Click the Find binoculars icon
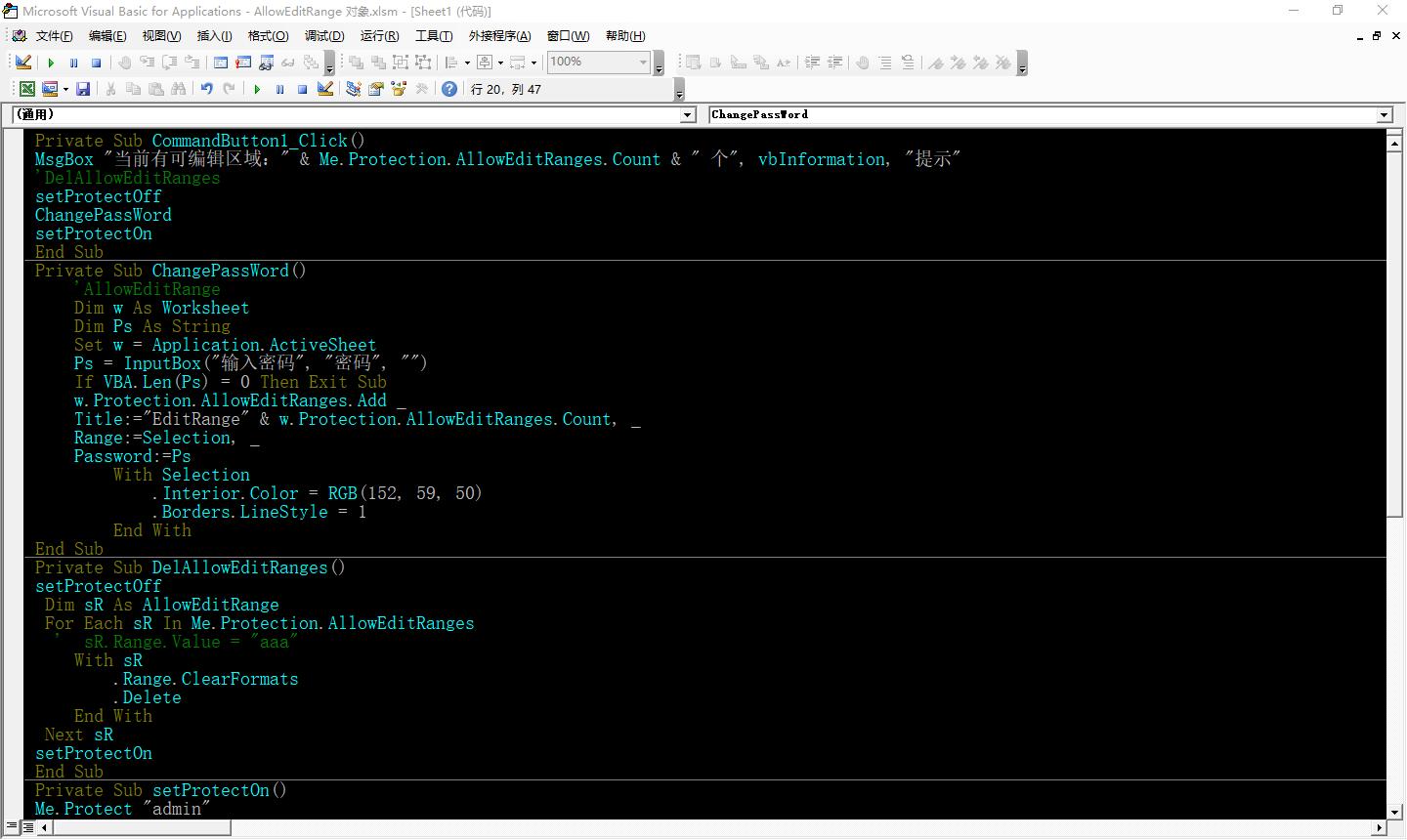Screen dimensions: 1407x840 [x=178, y=89]
